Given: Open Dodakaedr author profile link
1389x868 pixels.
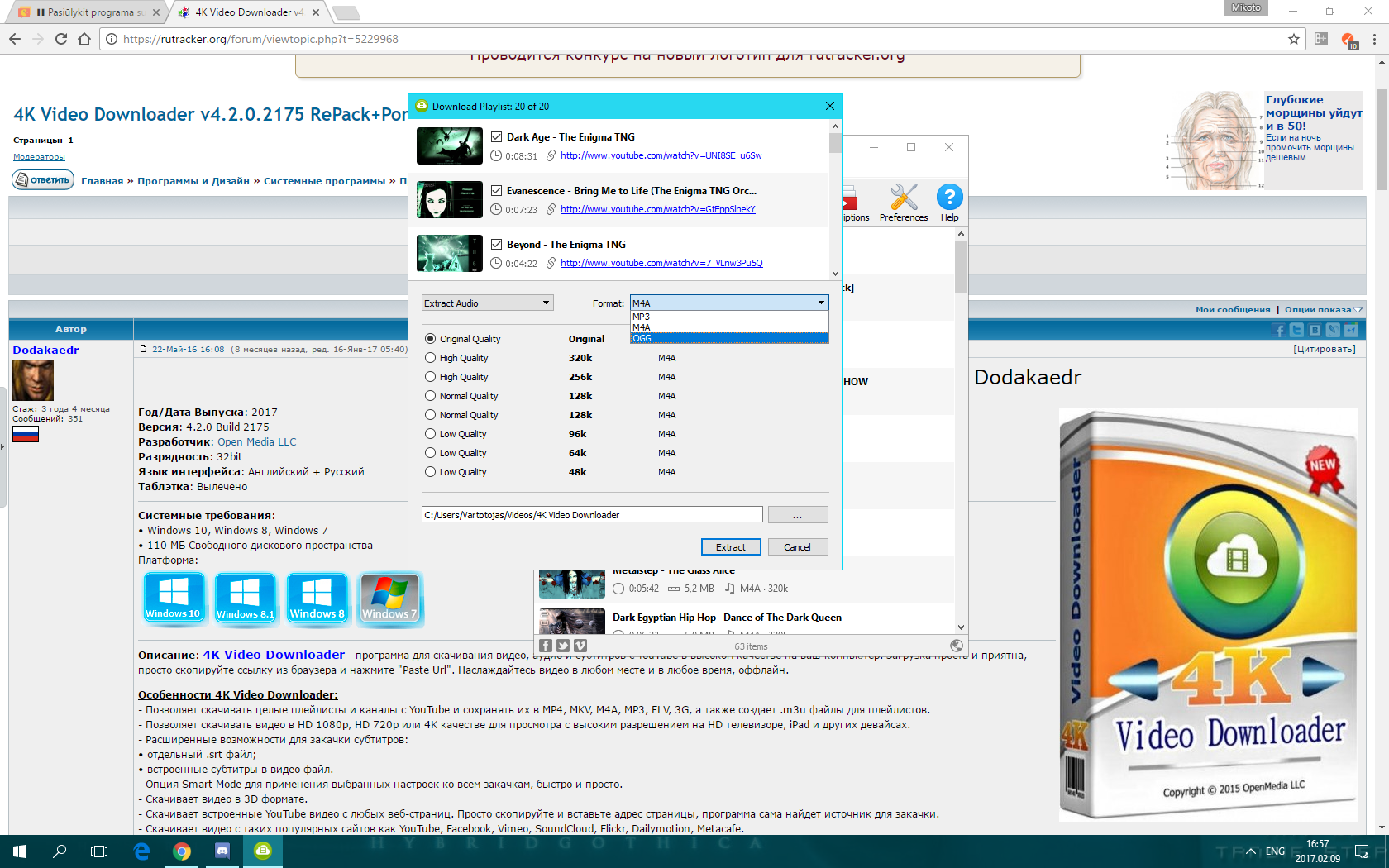Looking at the screenshot, I should pyautogui.click(x=45, y=351).
